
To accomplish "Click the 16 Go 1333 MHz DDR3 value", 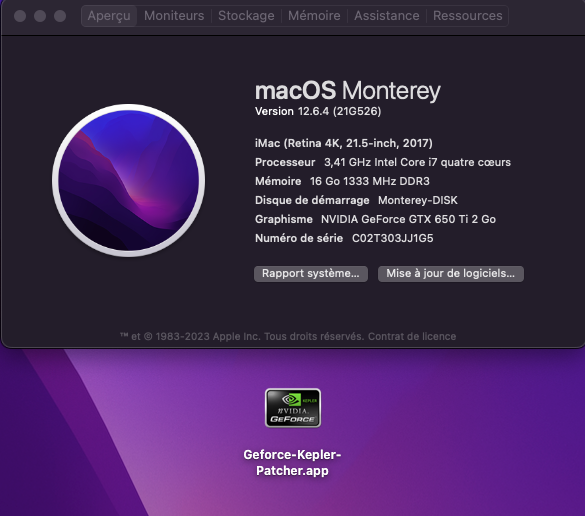I will tap(369, 181).
